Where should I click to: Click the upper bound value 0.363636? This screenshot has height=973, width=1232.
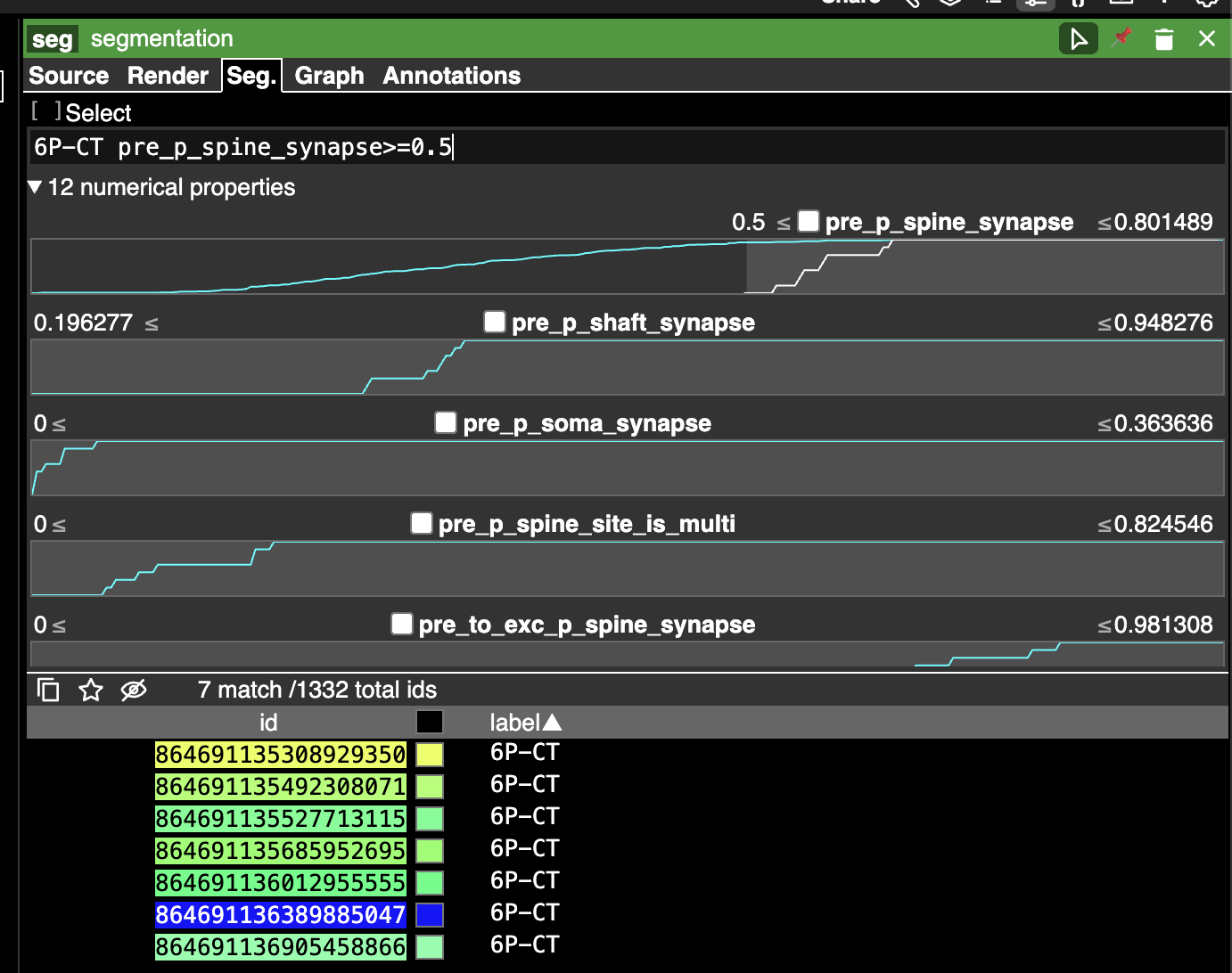pyautogui.click(x=1163, y=423)
